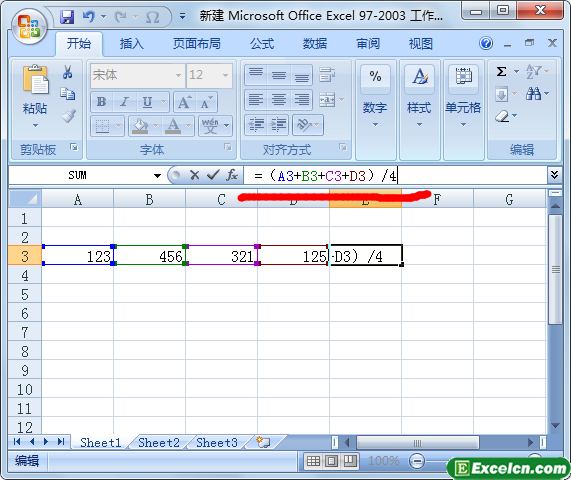The height and width of the screenshot is (480, 571).
Task: Switch to the 公式 ribbon tab
Action: (x=262, y=44)
